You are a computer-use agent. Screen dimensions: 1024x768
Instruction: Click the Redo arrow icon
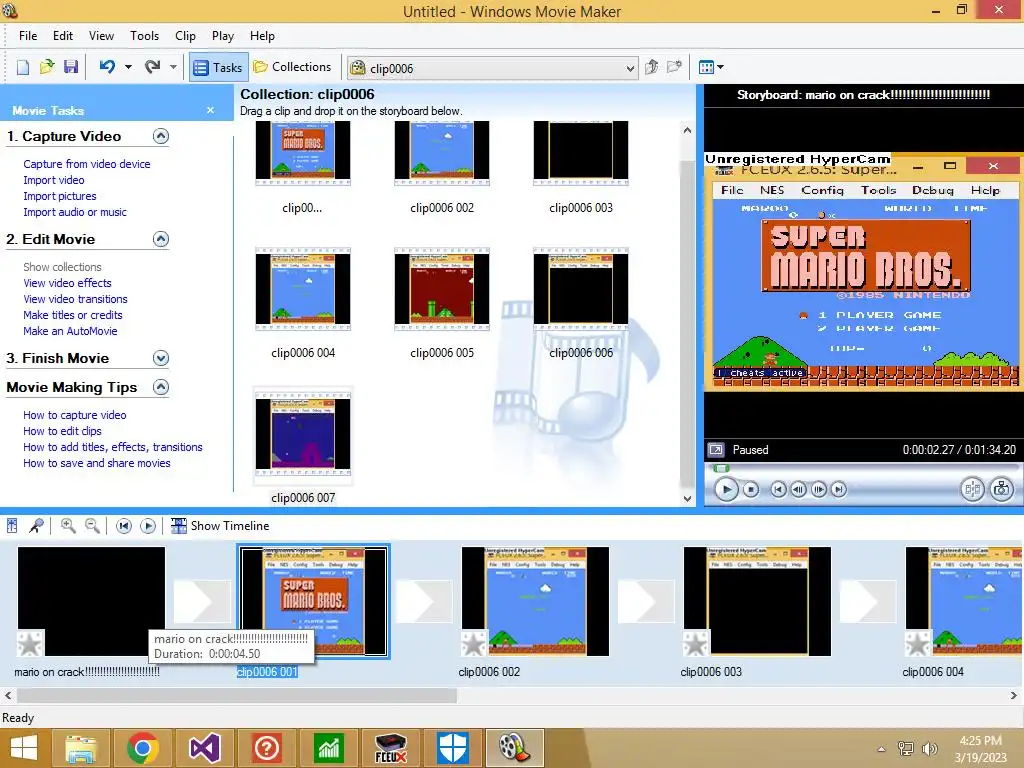point(153,67)
